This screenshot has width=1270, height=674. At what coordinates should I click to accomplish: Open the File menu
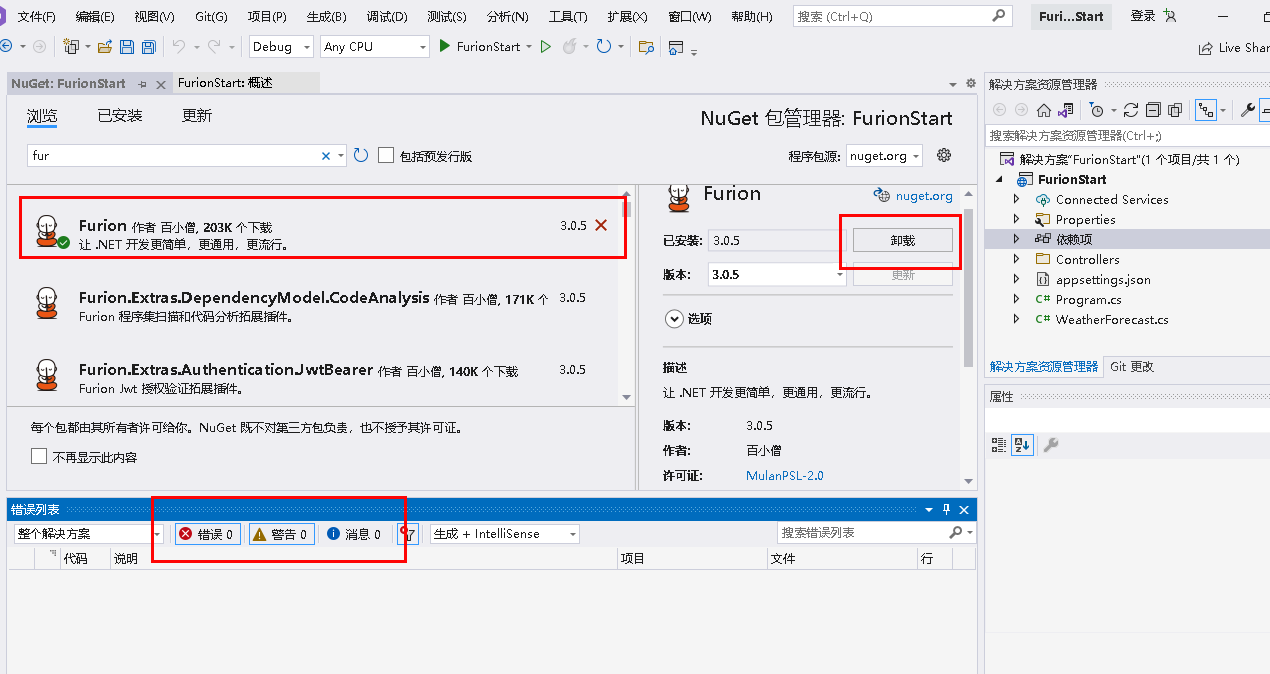click(37, 17)
